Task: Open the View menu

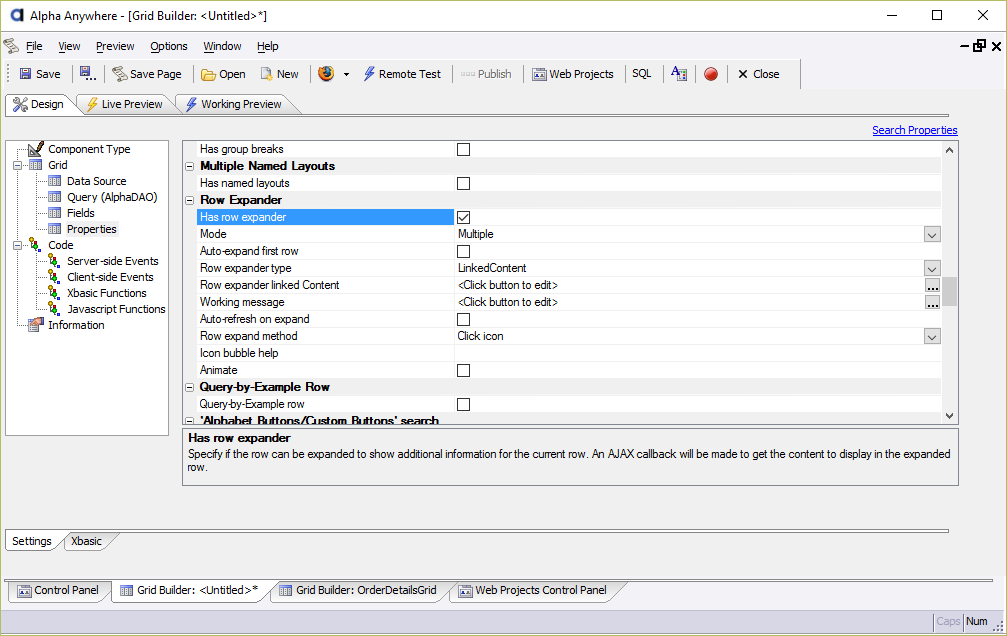Action: click(x=69, y=46)
